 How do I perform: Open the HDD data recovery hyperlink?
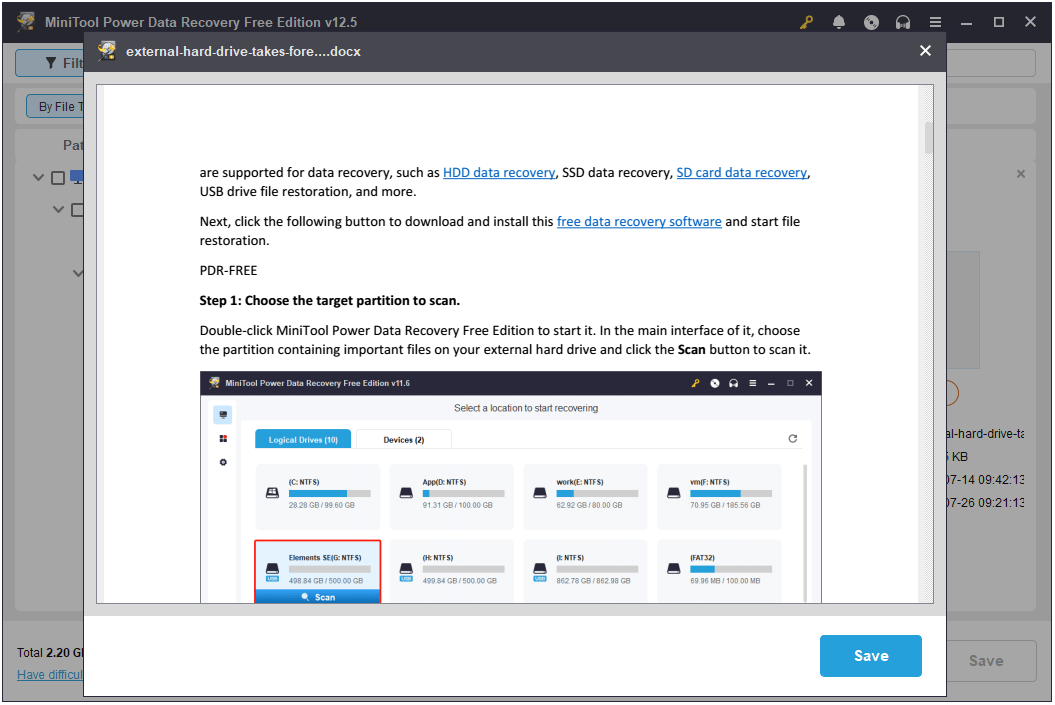[x=499, y=172]
